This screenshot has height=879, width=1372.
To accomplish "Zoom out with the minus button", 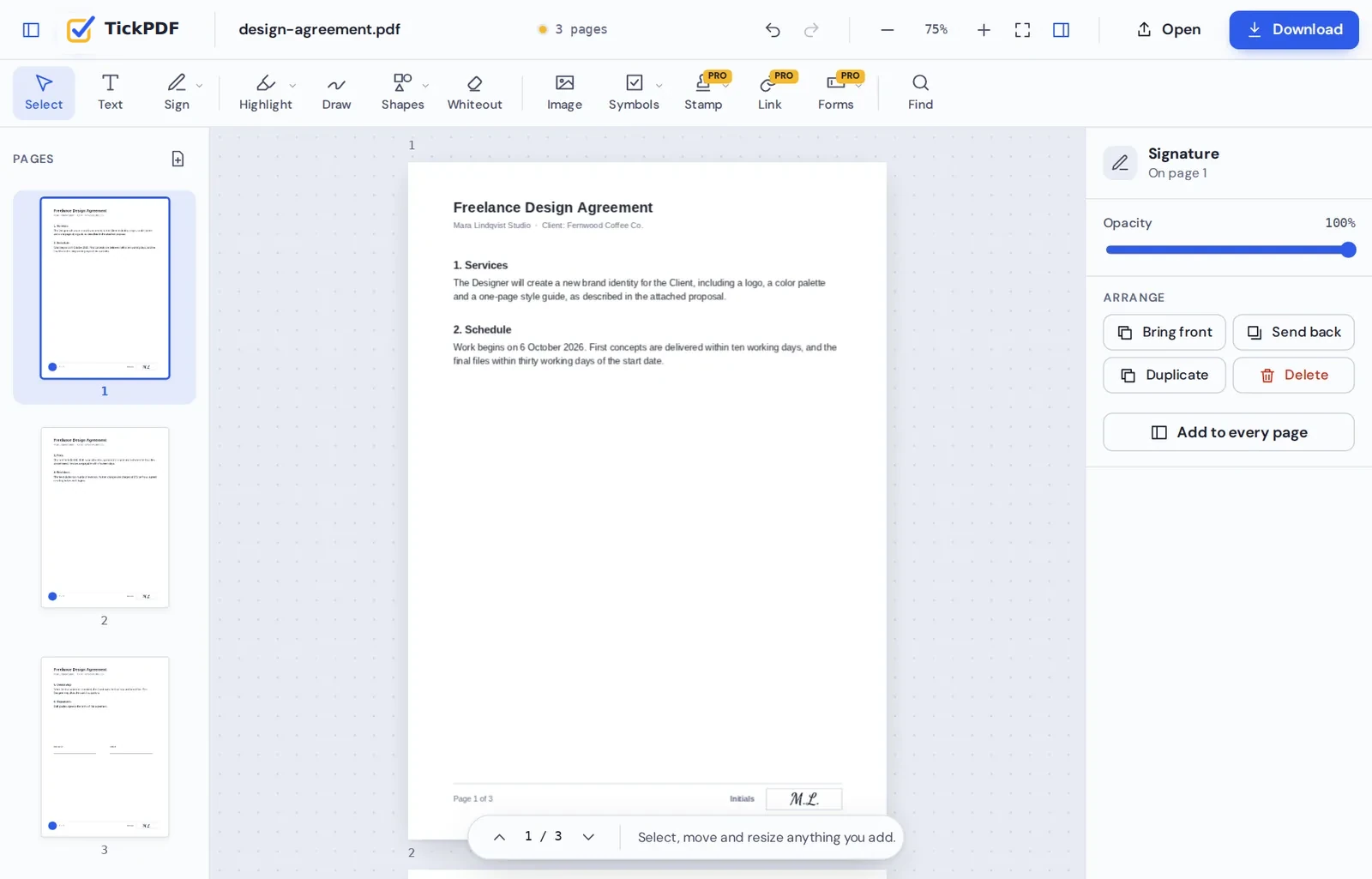I will coord(888,30).
